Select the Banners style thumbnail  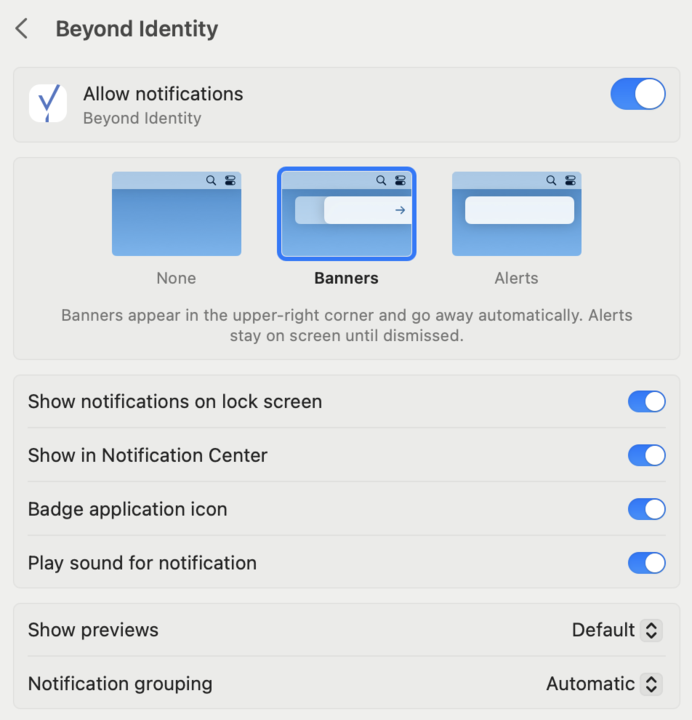click(x=346, y=214)
